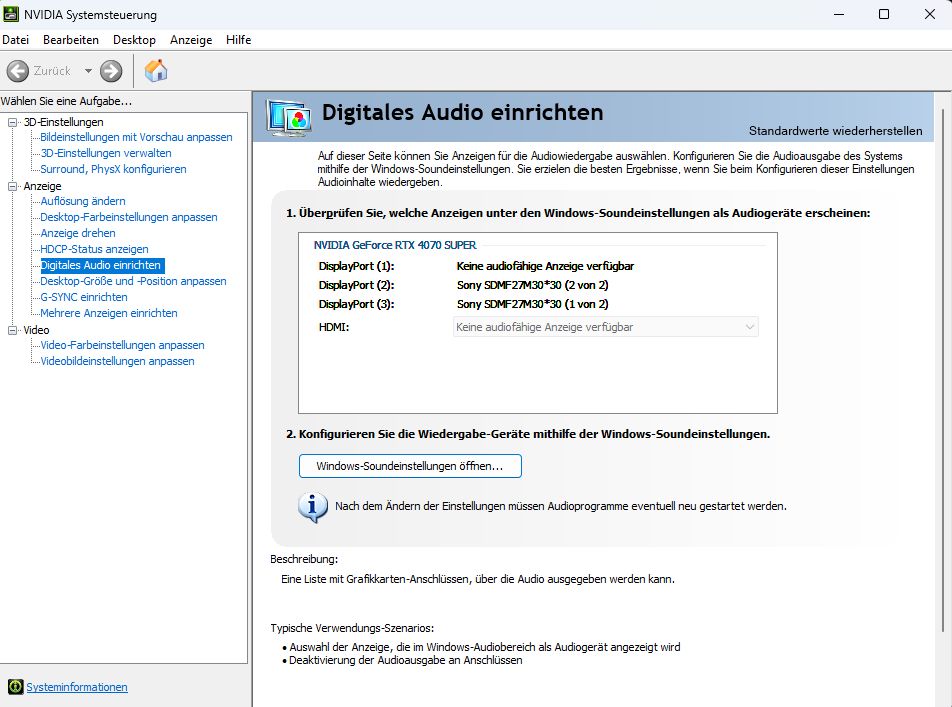Open Surround, PhysX konfigurieren

coord(113,169)
